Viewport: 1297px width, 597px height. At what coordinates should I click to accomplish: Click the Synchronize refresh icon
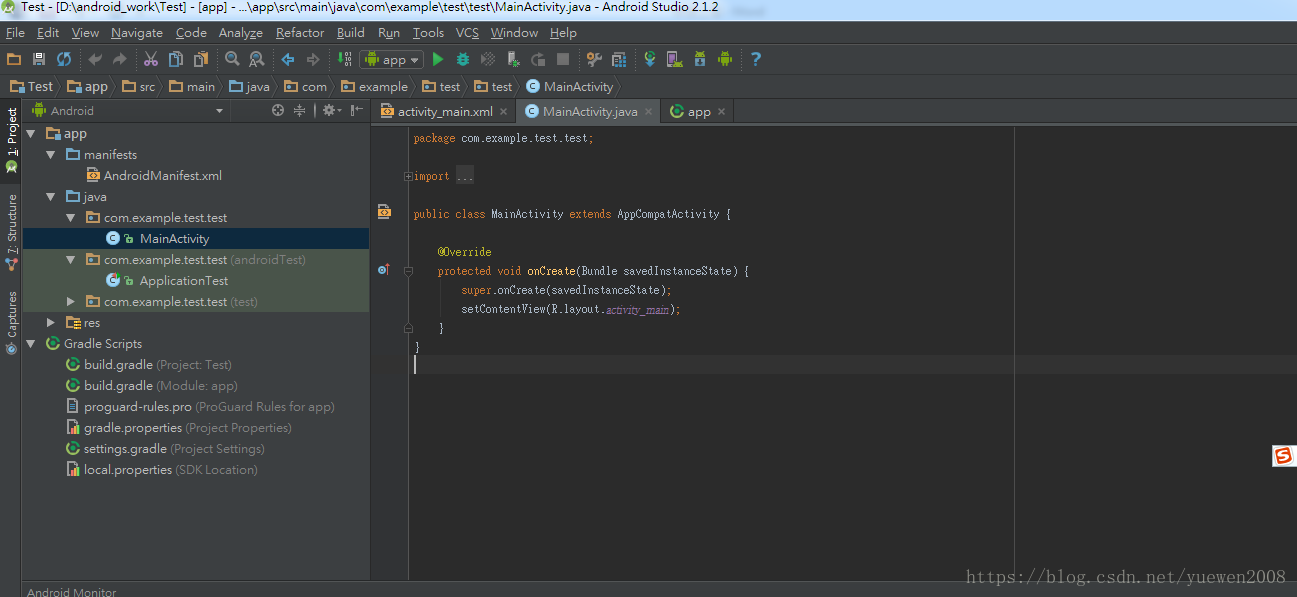click(64, 60)
